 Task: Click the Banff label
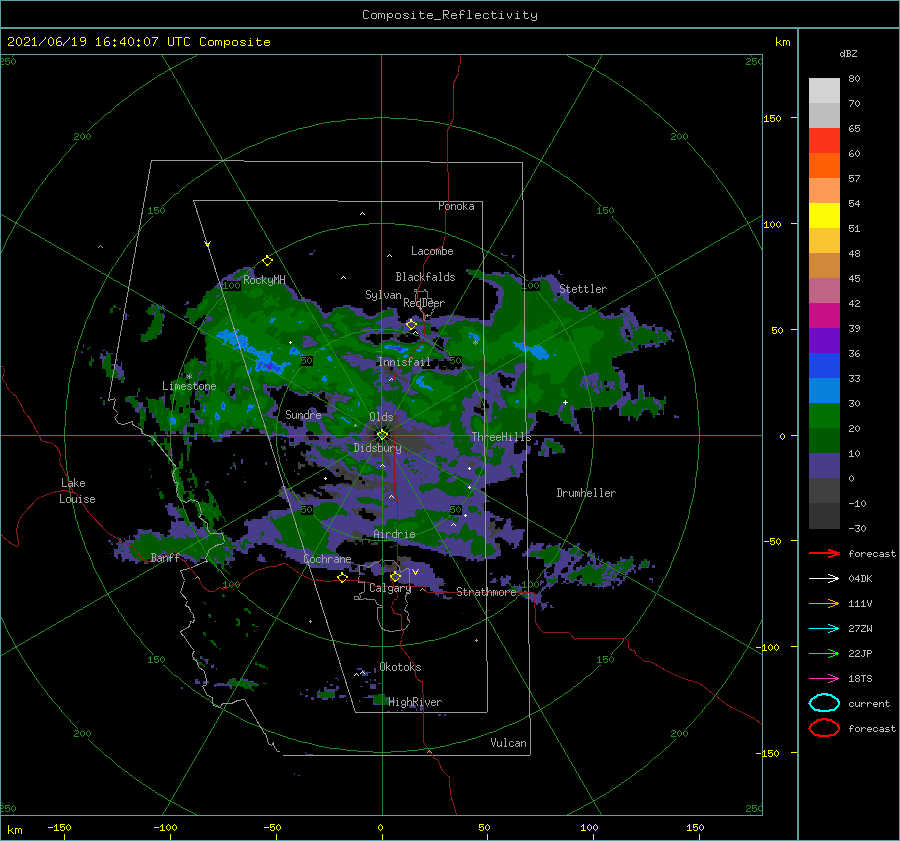165,557
